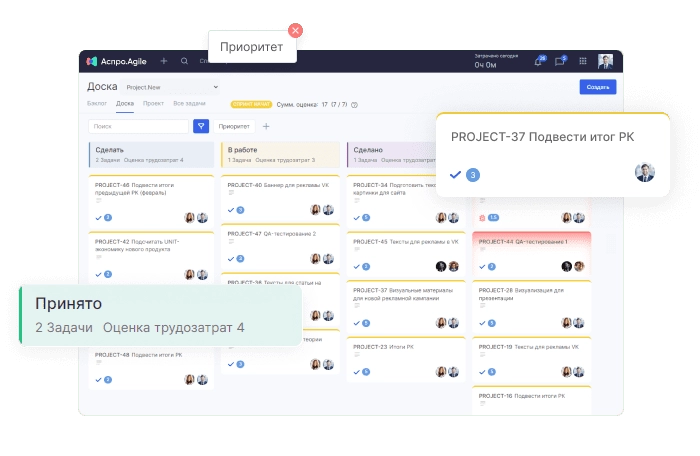
Task: Open the Приоритет filter dropdown
Action: (x=234, y=126)
